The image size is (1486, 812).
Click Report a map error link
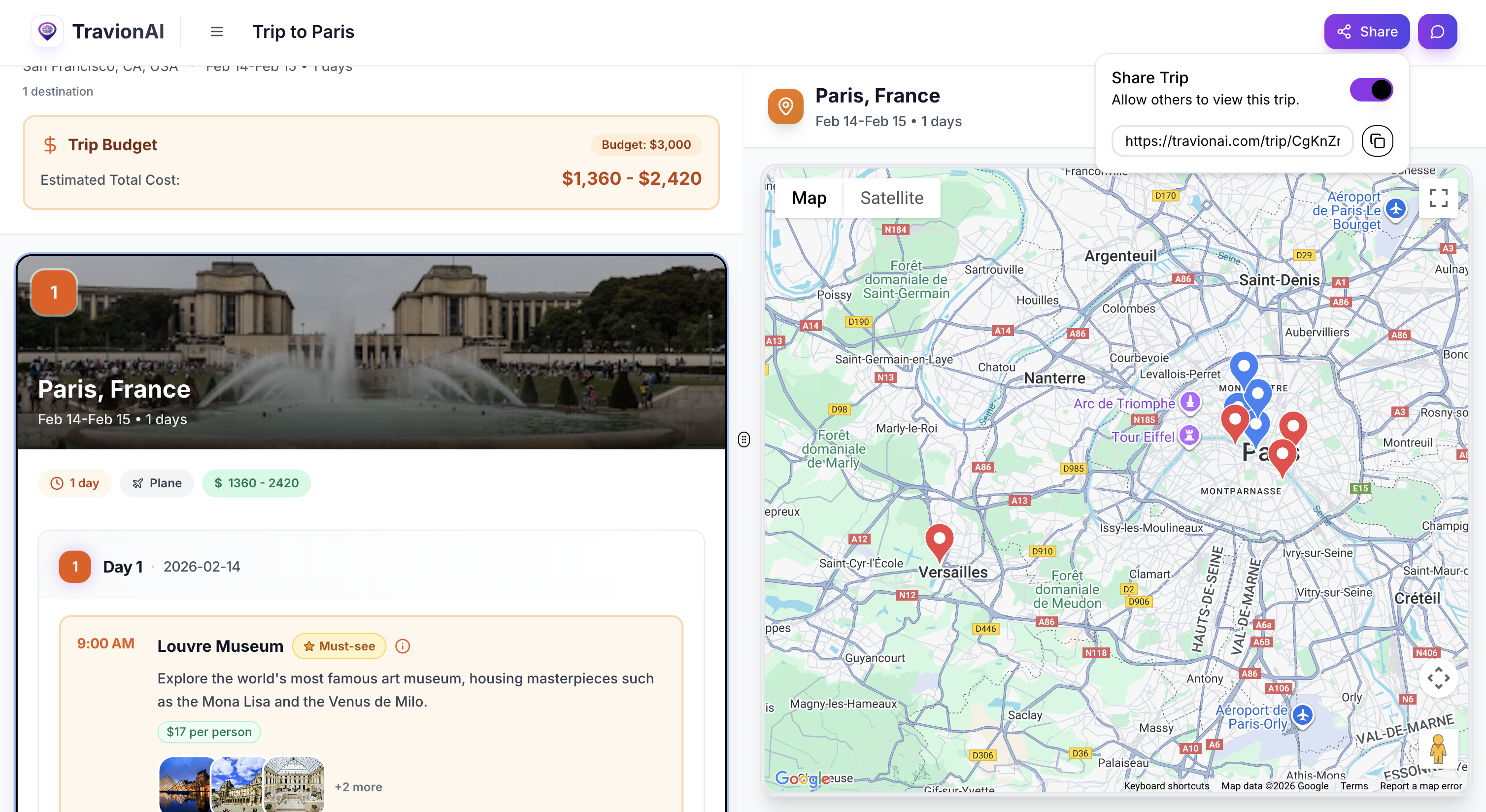[x=1420, y=786]
